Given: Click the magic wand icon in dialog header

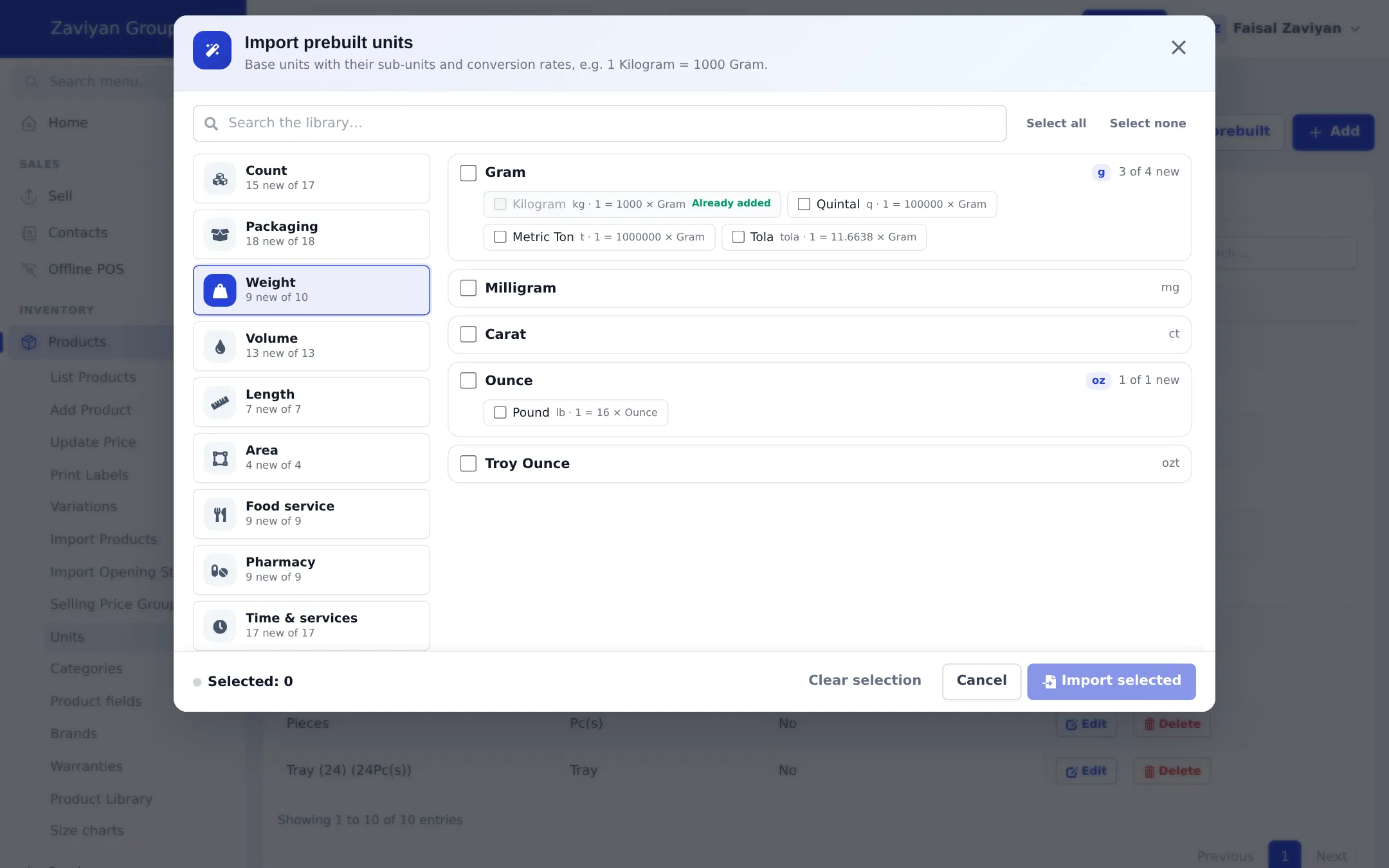Looking at the screenshot, I should tap(212, 50).
